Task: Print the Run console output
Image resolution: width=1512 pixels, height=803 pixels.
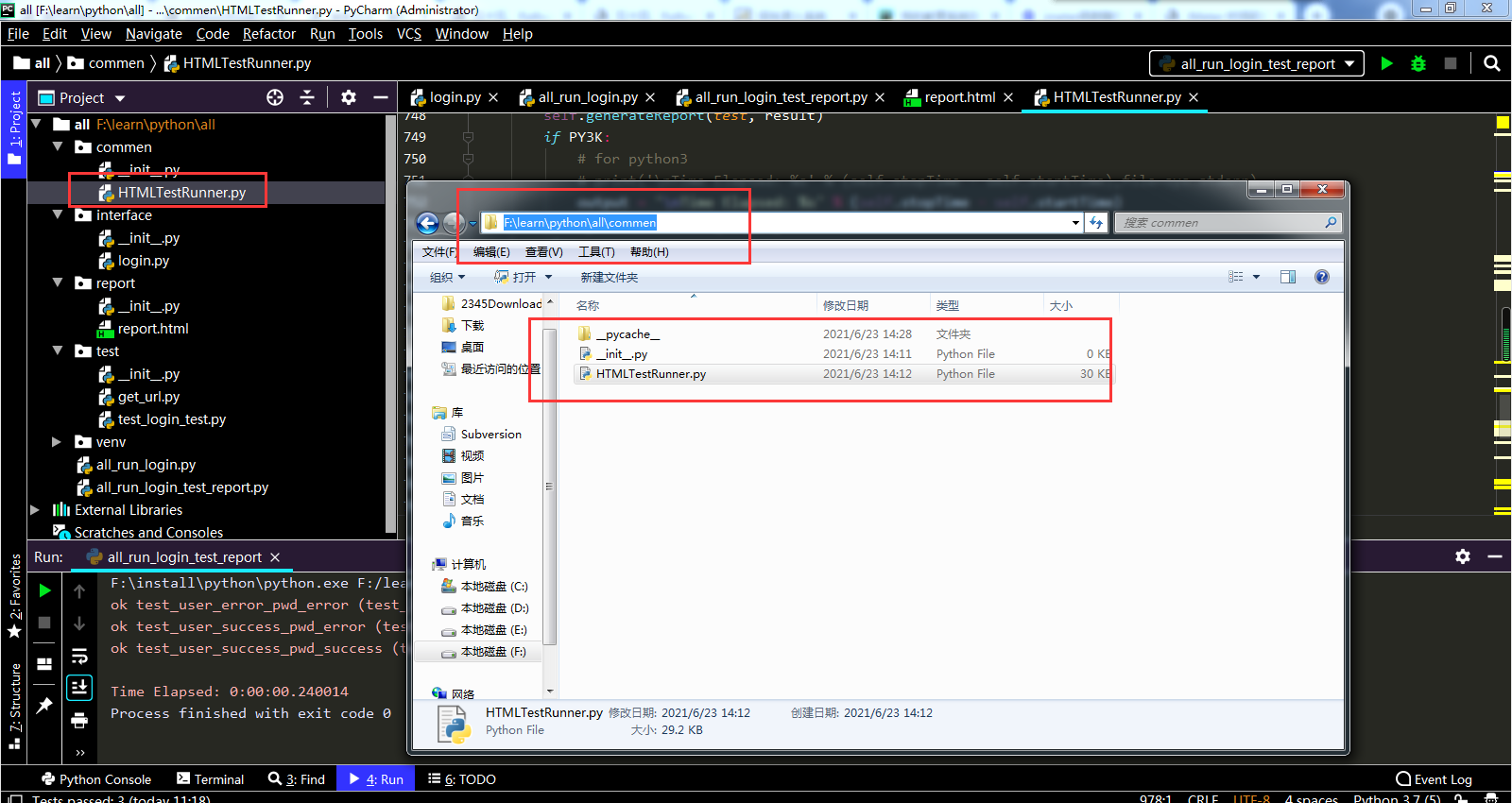Action: [x=79, y=721]
